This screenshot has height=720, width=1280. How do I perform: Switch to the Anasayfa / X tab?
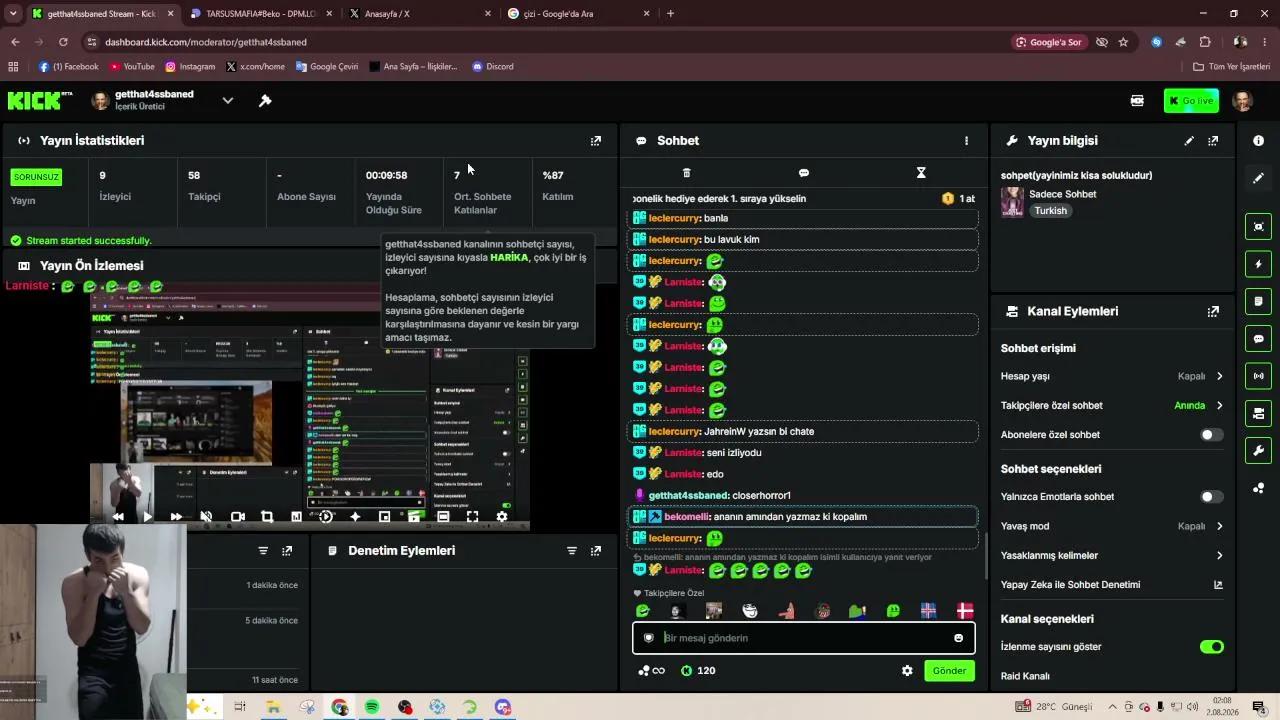pyautogui.click(x=420, y=14)
